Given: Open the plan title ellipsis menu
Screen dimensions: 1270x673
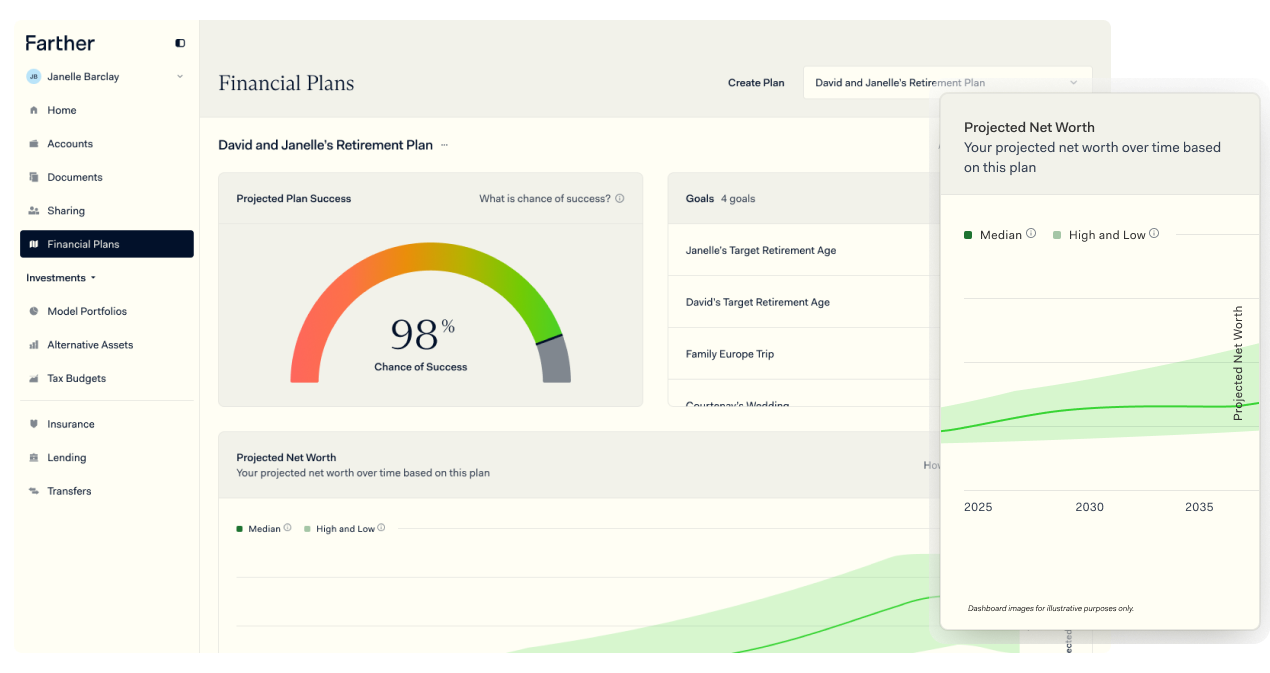Looking at the screenshot, I should 444,145.
